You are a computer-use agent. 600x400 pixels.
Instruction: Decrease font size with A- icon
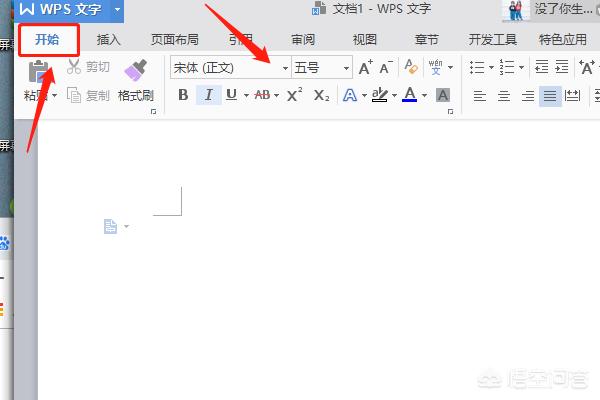coord(386,68)
